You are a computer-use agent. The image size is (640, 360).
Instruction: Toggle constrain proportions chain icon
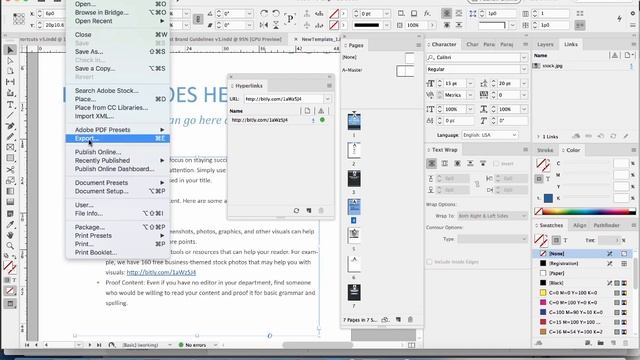pos(198,19)
